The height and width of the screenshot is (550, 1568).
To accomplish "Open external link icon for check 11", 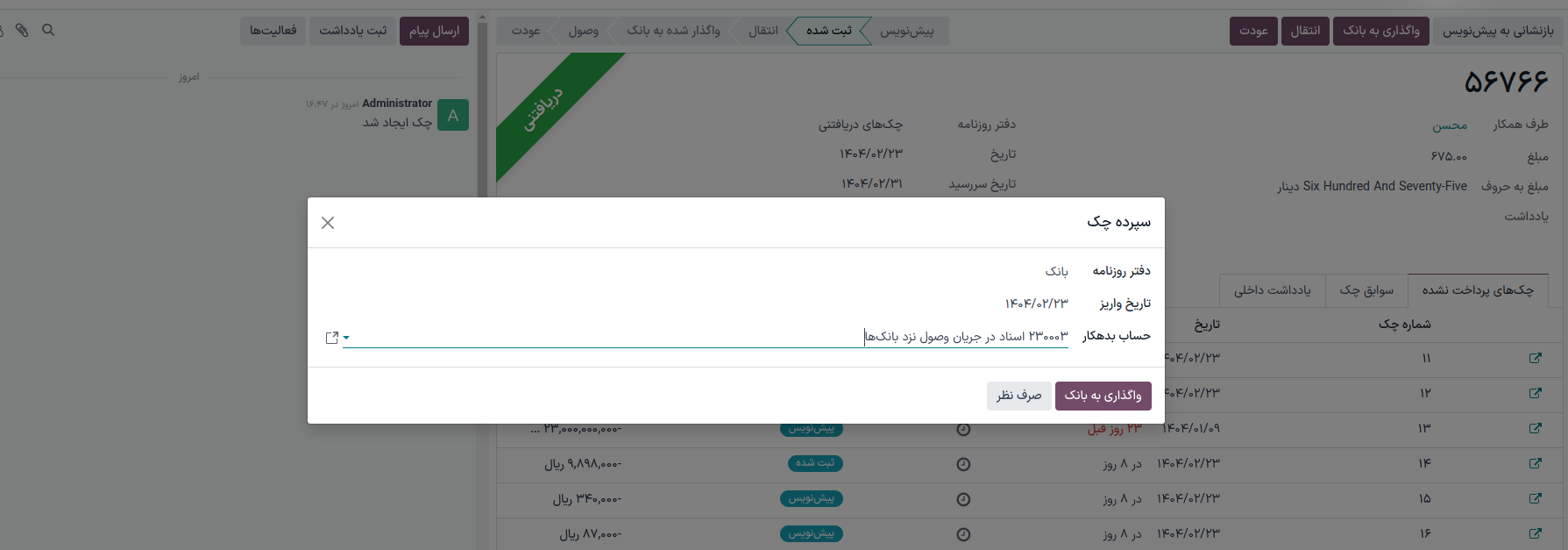I will (x=1535, y=358).
